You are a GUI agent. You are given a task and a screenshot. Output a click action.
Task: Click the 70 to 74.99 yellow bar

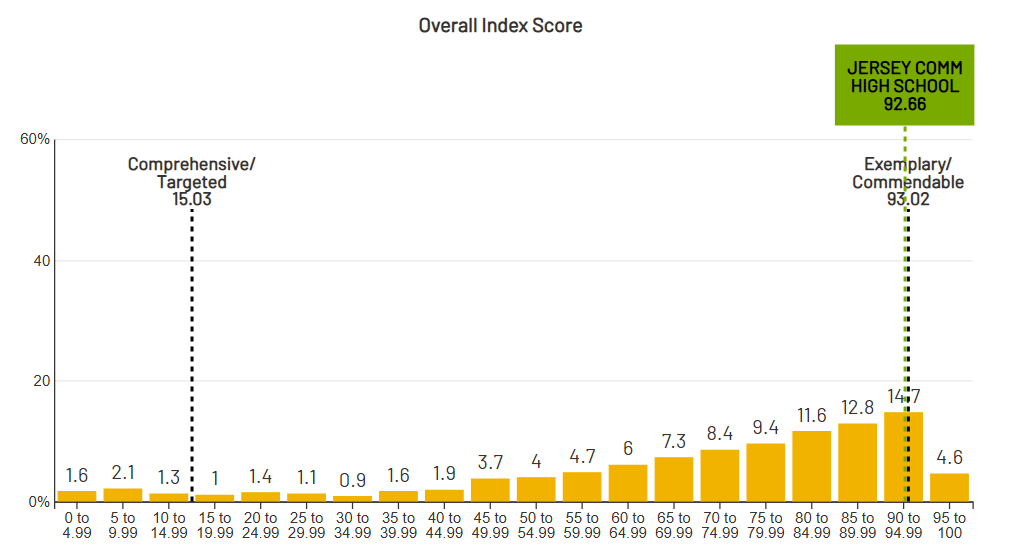pyautogui.click(x=719, y=475)
